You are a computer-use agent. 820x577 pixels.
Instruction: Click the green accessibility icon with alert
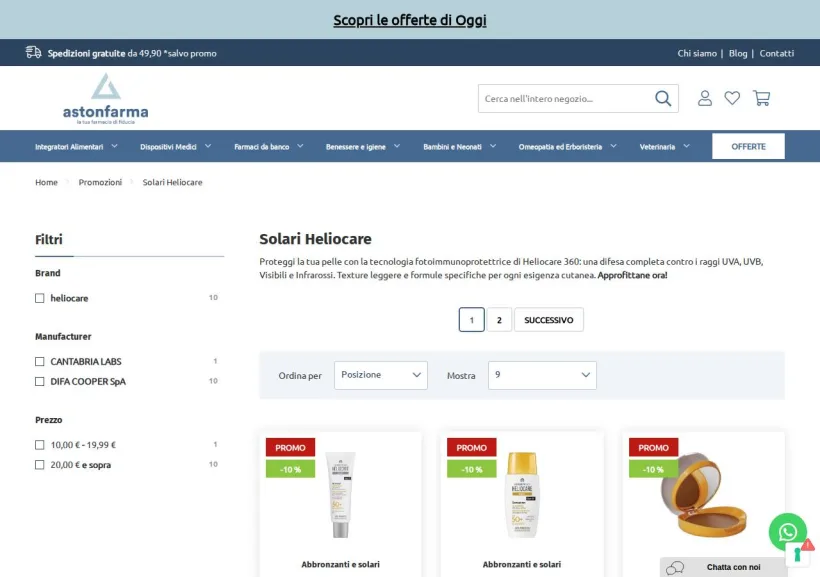(x=799, y=553)
